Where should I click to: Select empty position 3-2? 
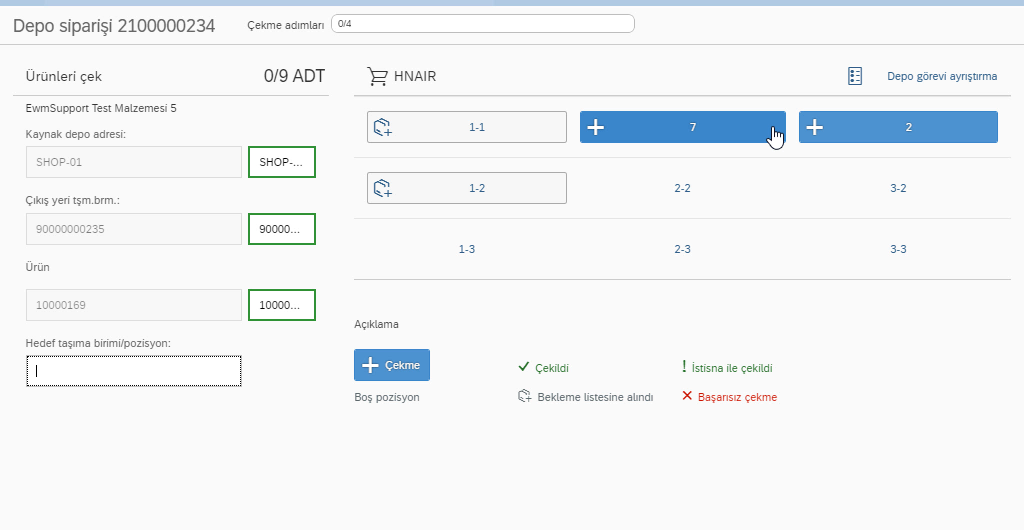[898, 188]
